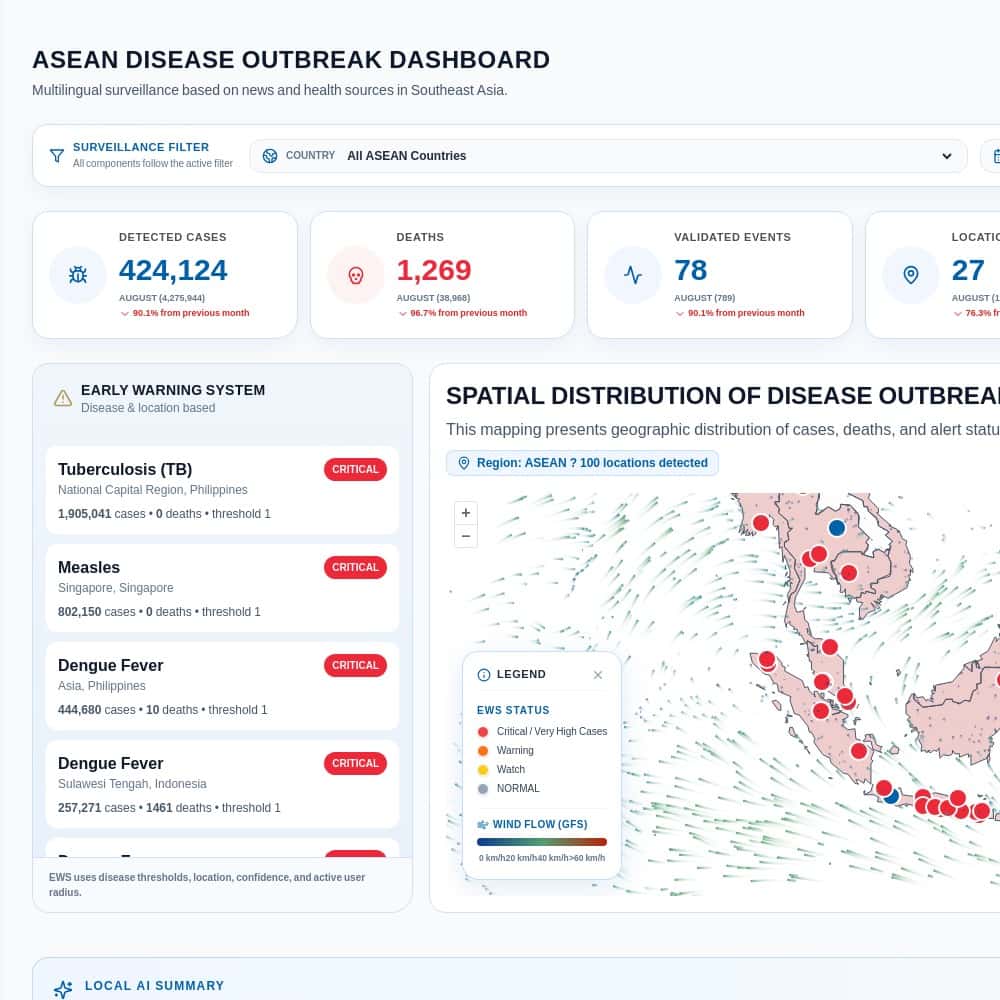The height and width of the screenshot is (1000, 1000).
Task: Click the gray NORMAL legend dot
Action: coord(483,789)
